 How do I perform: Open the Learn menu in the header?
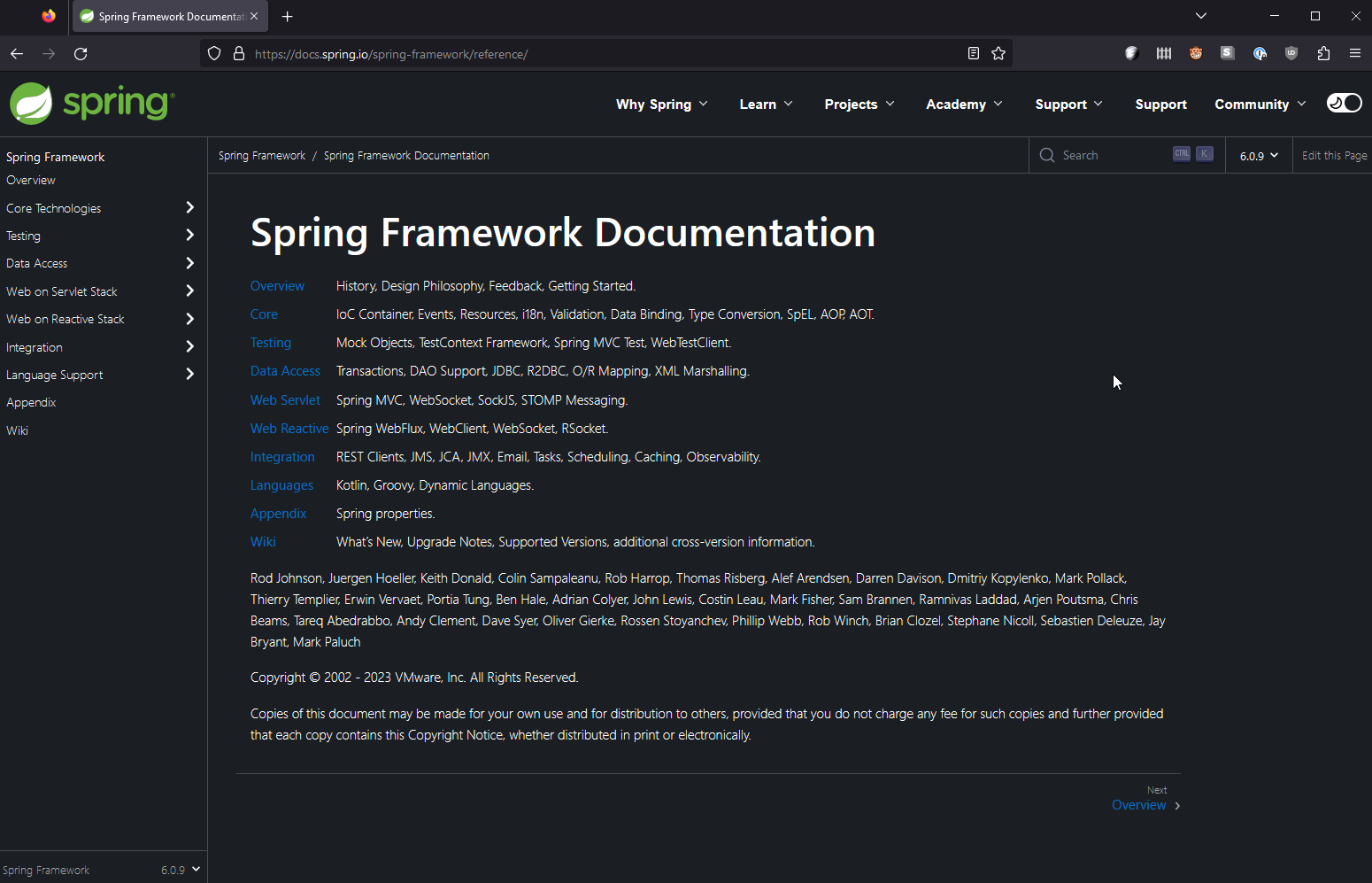click(765, 104)
